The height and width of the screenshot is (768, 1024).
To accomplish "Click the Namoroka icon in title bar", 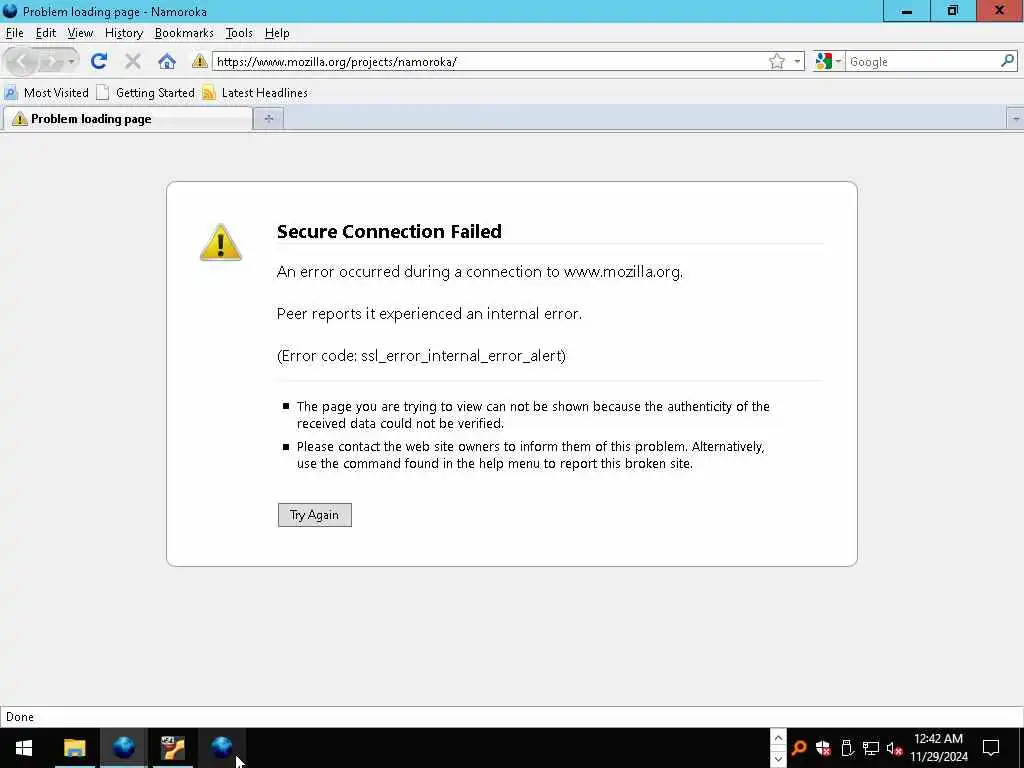I will point(10,11).
